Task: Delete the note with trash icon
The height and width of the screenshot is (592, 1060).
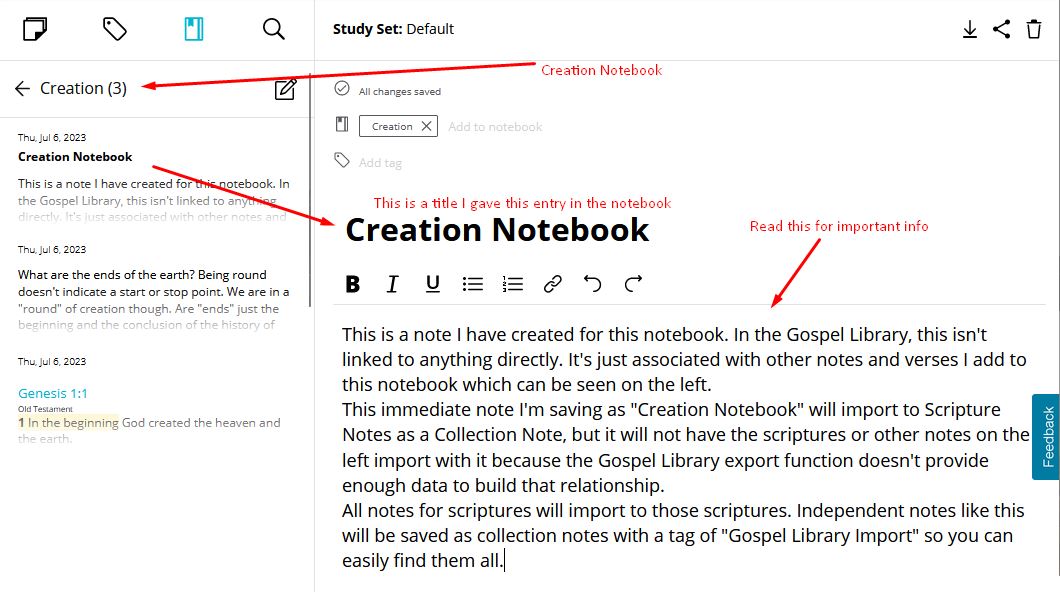Action: [1034, 30]
